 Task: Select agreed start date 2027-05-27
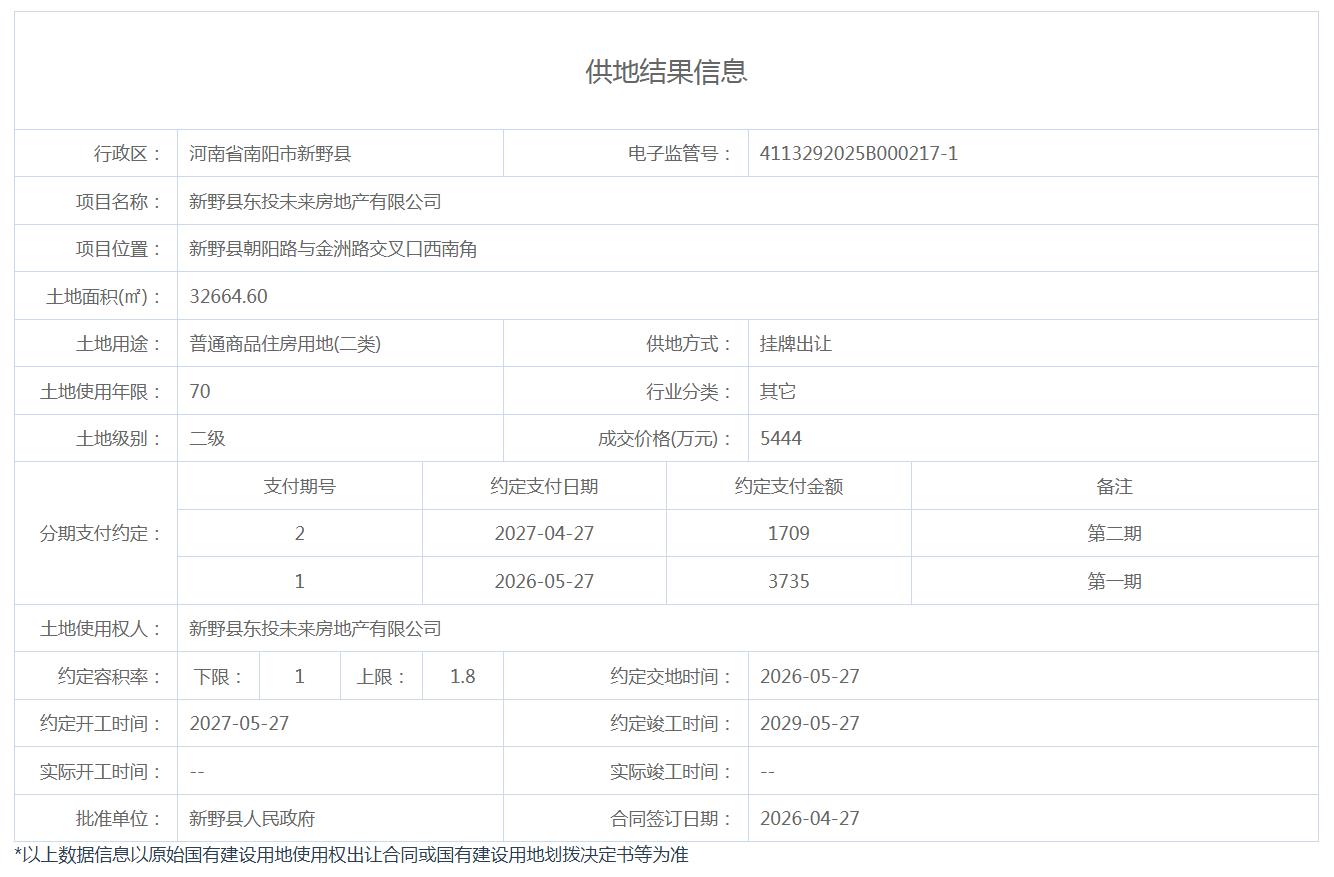click(x=239, y=724)
